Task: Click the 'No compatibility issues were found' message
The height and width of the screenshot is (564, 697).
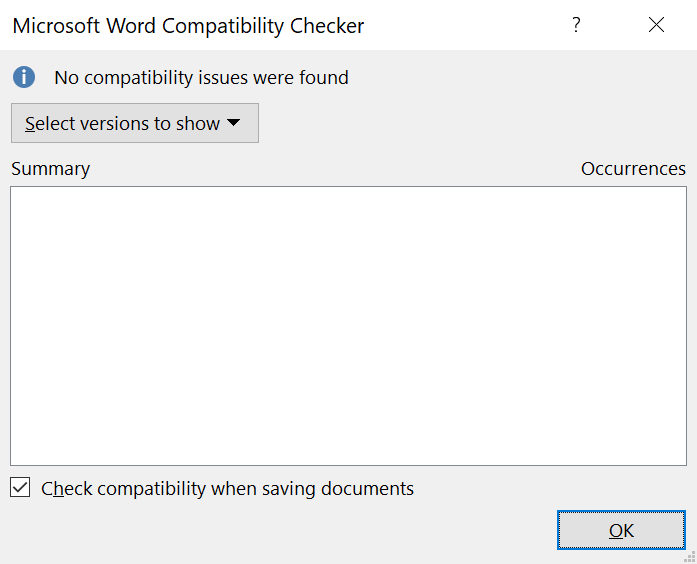Action: [201, 78]
